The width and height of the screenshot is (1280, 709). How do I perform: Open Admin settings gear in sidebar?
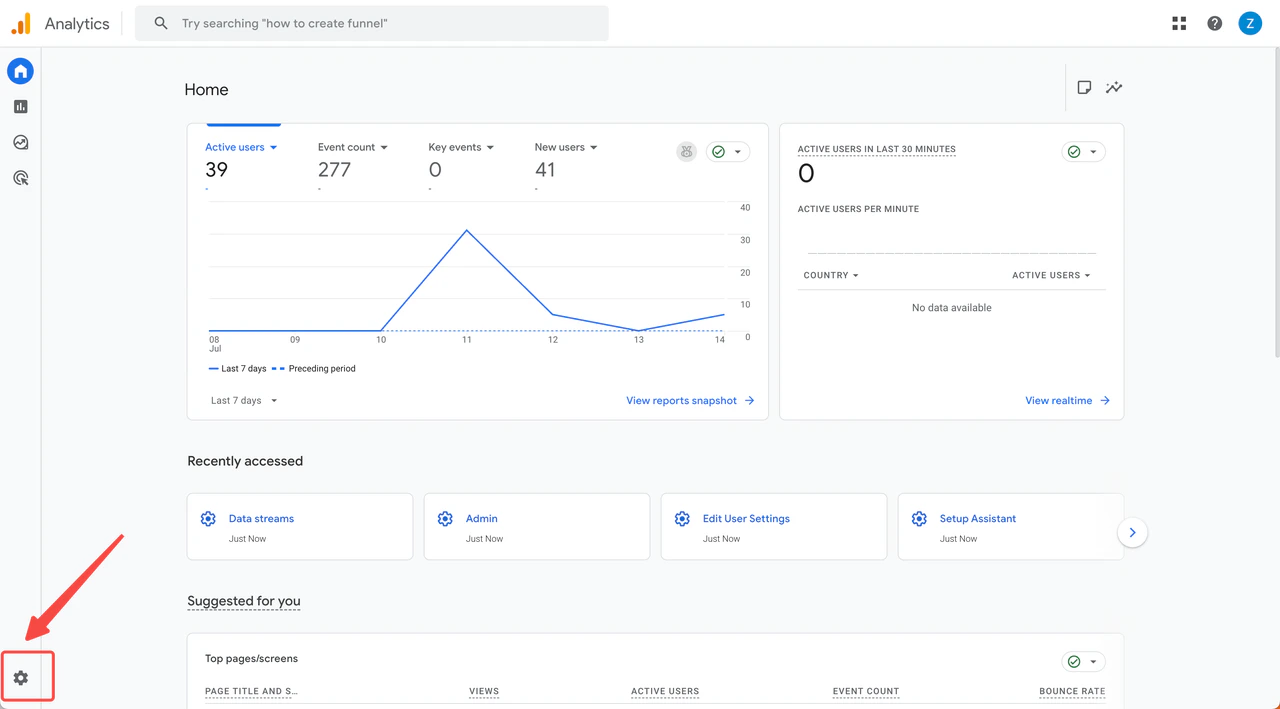coord(21,678)
